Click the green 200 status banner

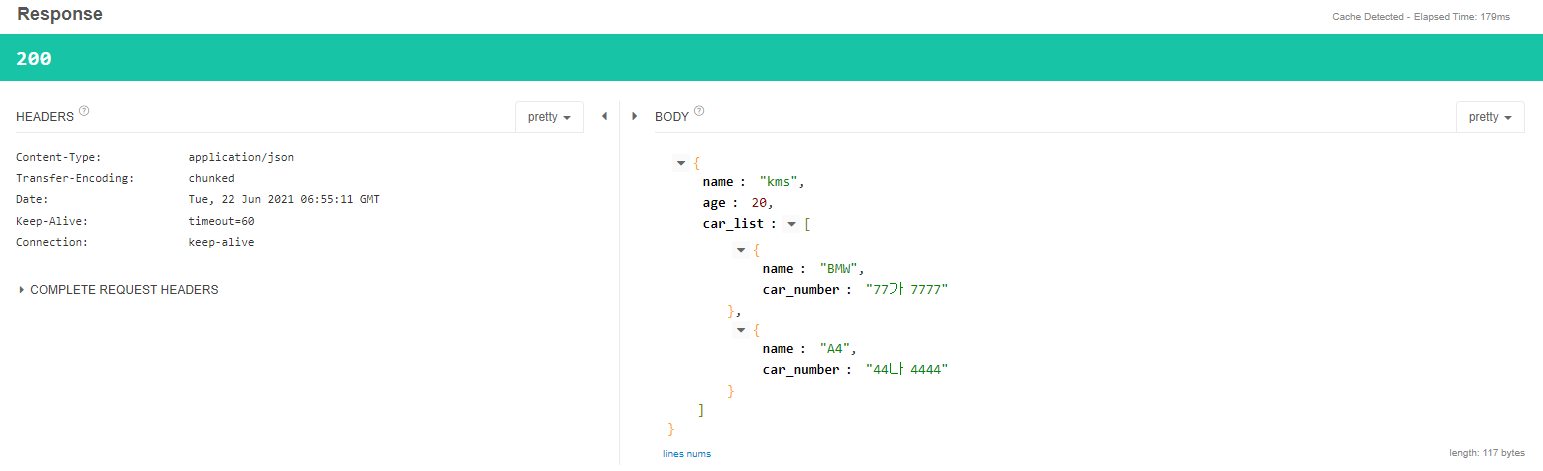pos(771,58)
